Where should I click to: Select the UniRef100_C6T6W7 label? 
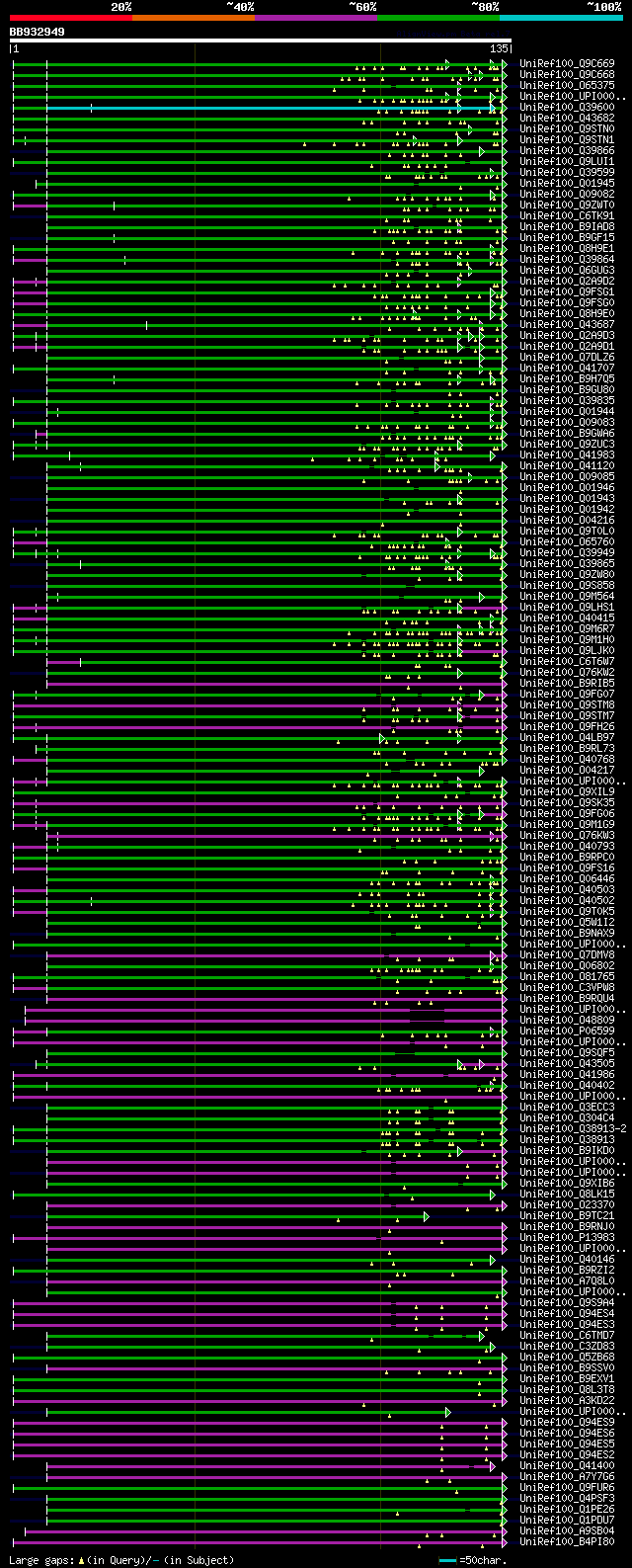[567, 661]
